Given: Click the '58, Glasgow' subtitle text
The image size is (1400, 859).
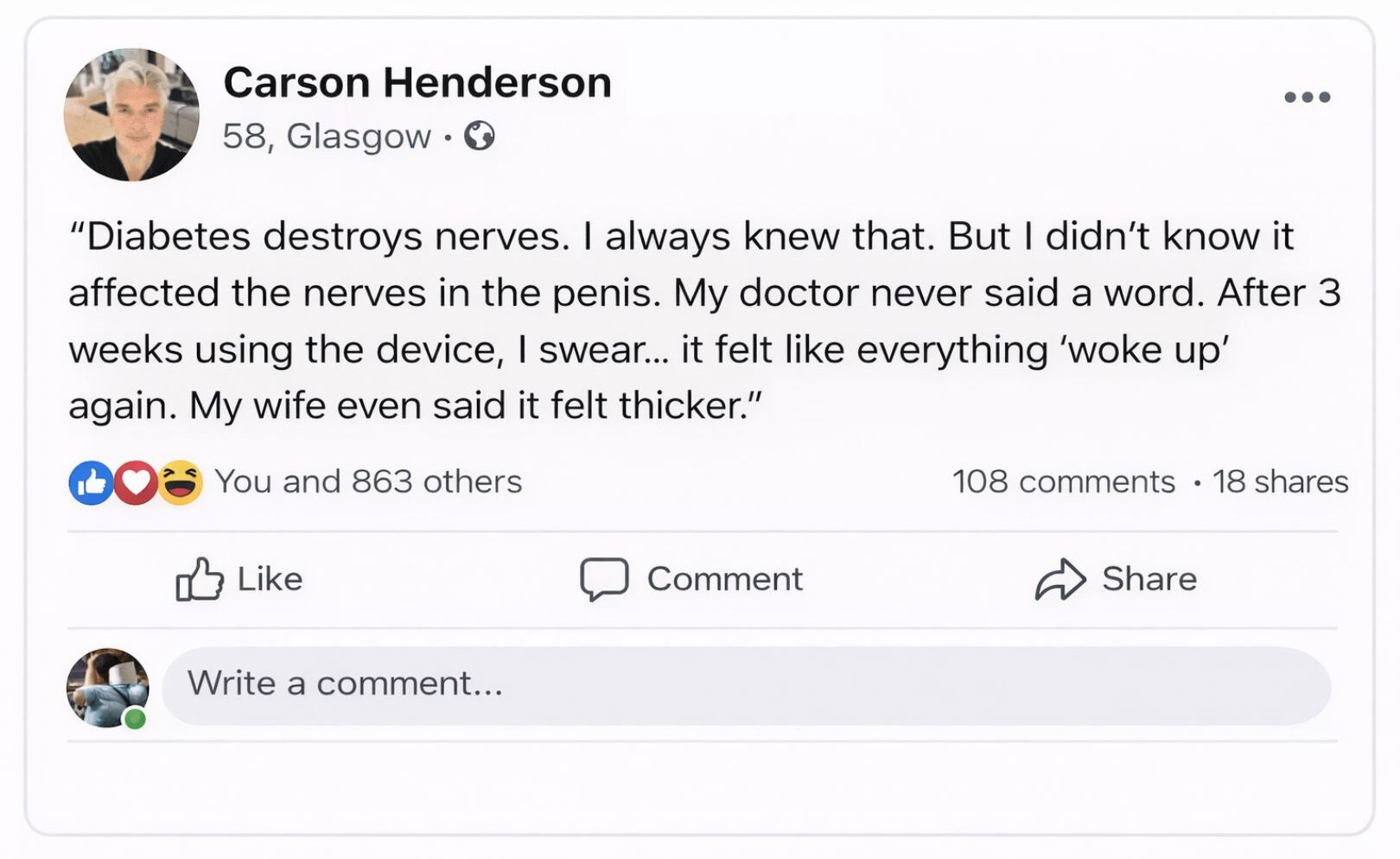Looking at the screenshot, I should click(326, 137).
